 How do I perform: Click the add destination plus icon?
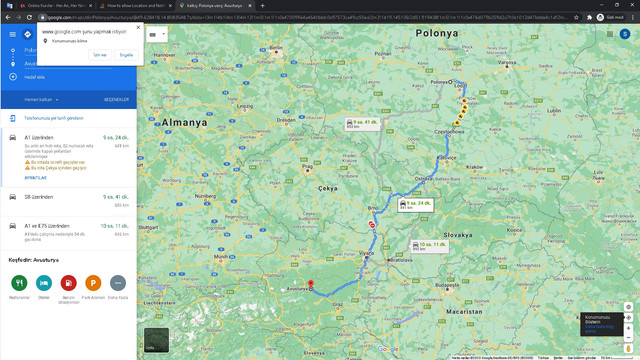coord(13,77)
